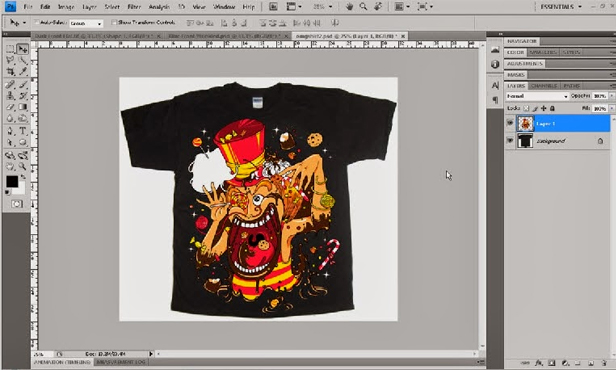Toggle lock all icon in Layers panel
Screen dimensions: 616x370
pyautogui.click(x=552, y=108)
